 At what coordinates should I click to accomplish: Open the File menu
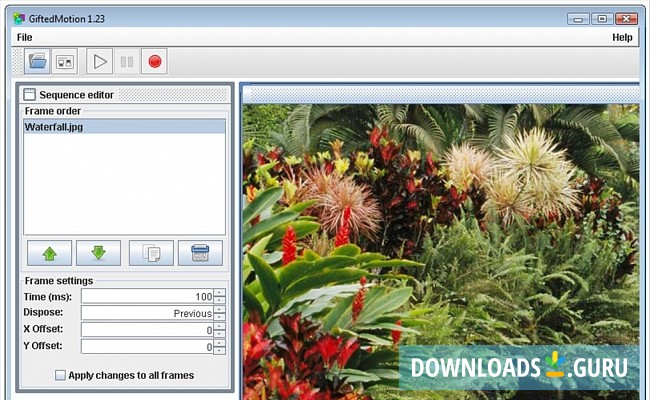coord(24,37)
